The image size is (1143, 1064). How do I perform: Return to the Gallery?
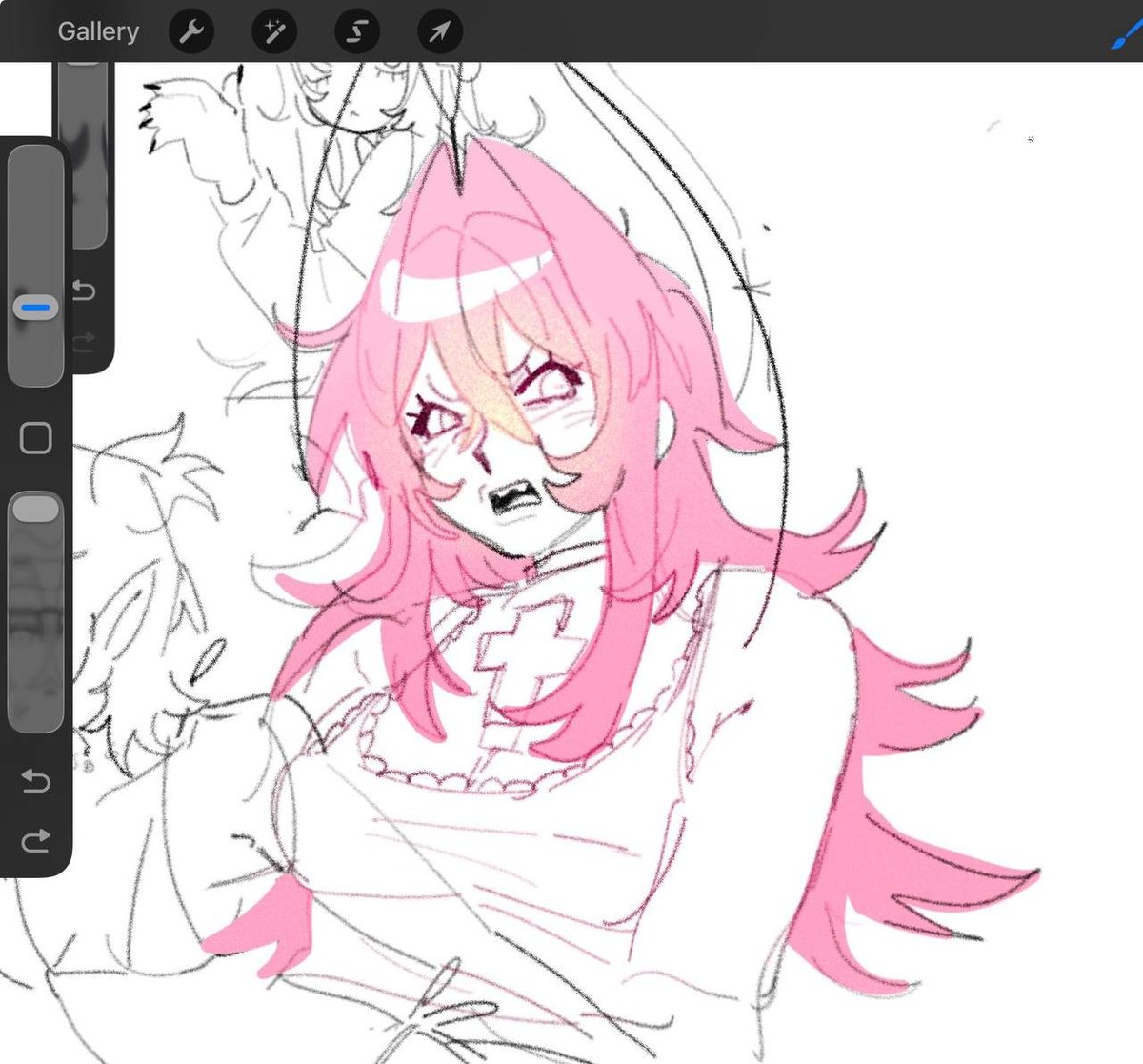click(98, 31)
